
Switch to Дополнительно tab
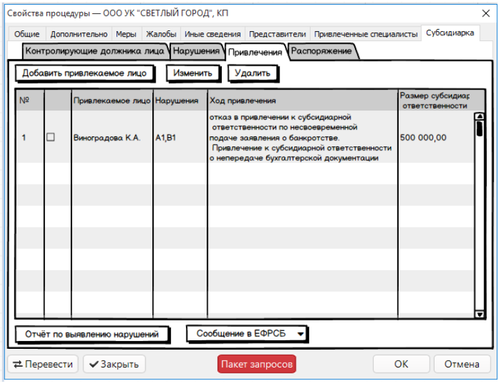(x=79, y=34)
